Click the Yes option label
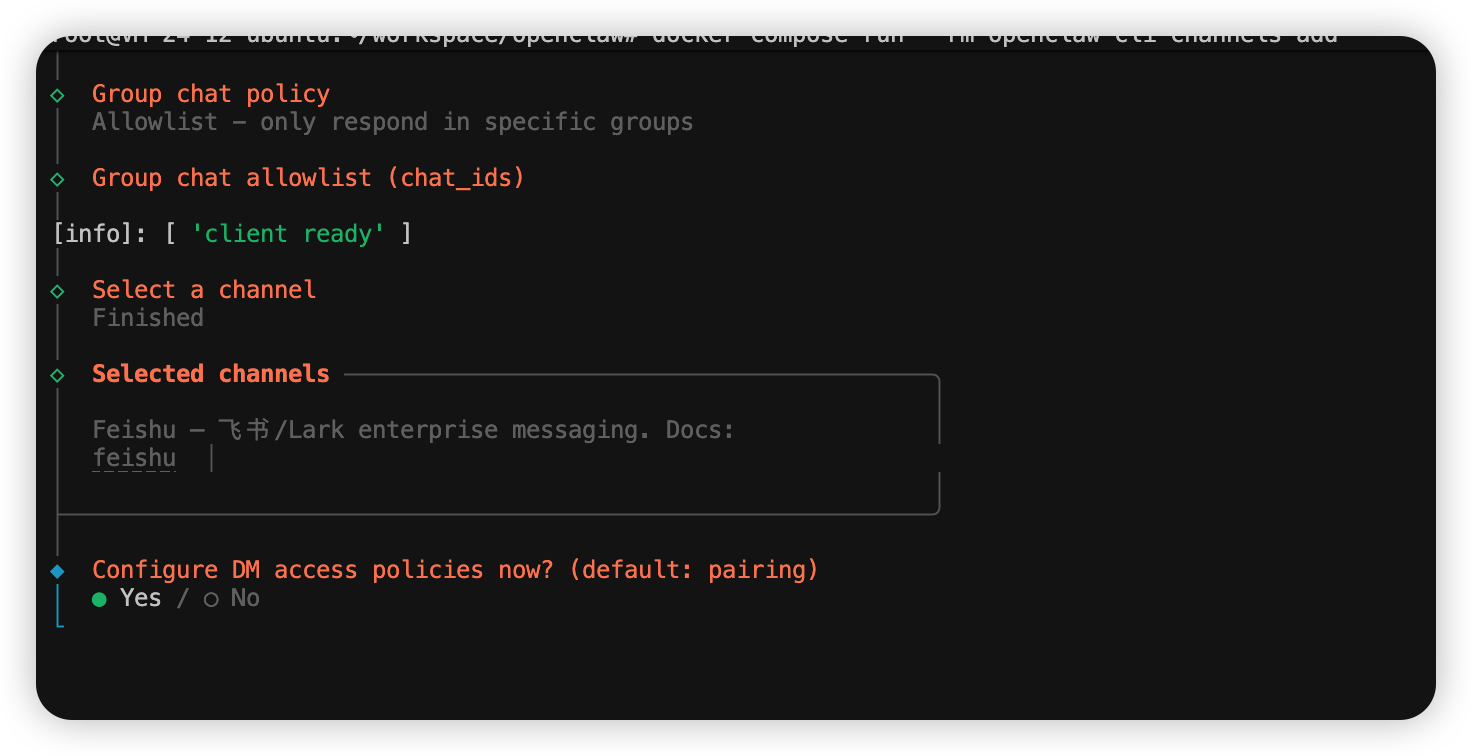This screenshot has width=1472, height=756. (x=140, y=598)
